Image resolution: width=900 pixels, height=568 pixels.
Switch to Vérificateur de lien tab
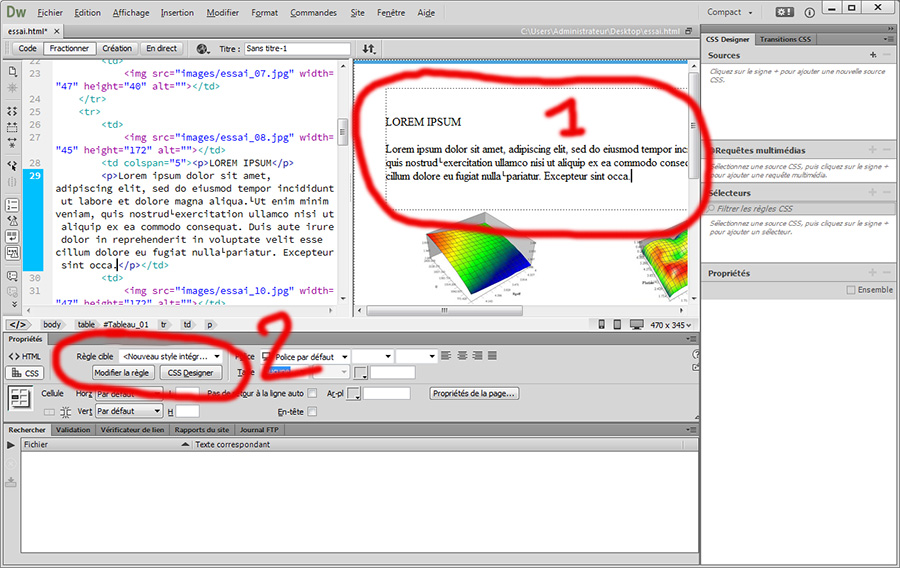132,430
